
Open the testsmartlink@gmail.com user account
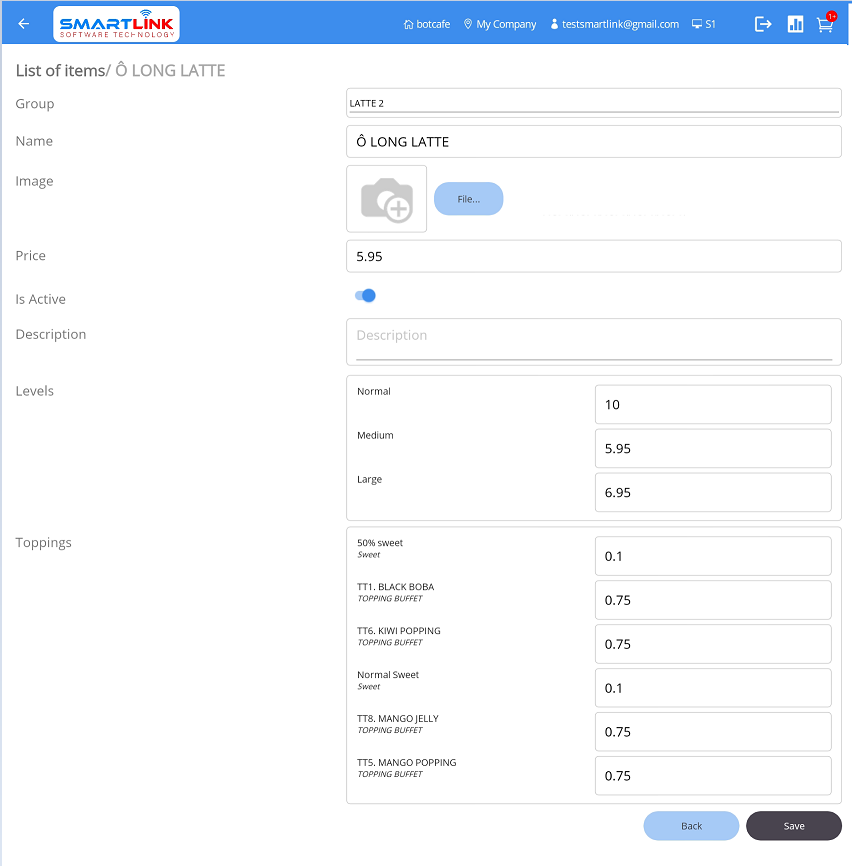(614, 24)
